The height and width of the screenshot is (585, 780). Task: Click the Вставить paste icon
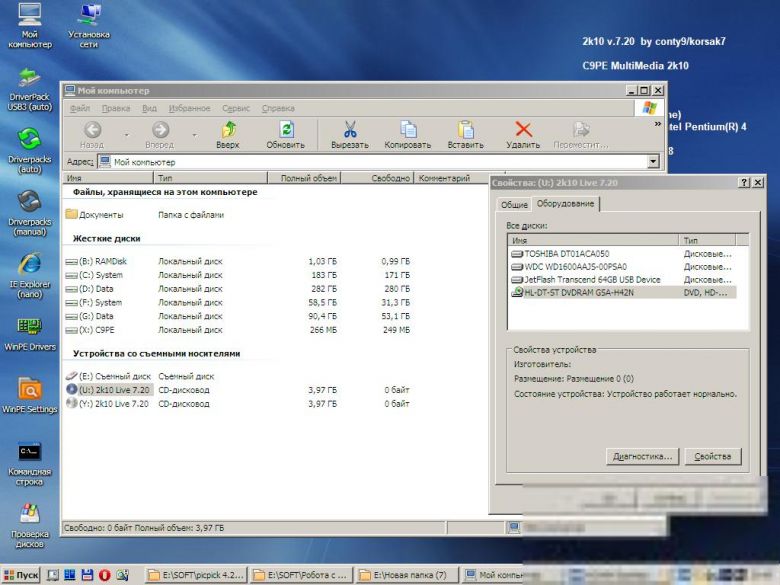click(x=466, y=130)
